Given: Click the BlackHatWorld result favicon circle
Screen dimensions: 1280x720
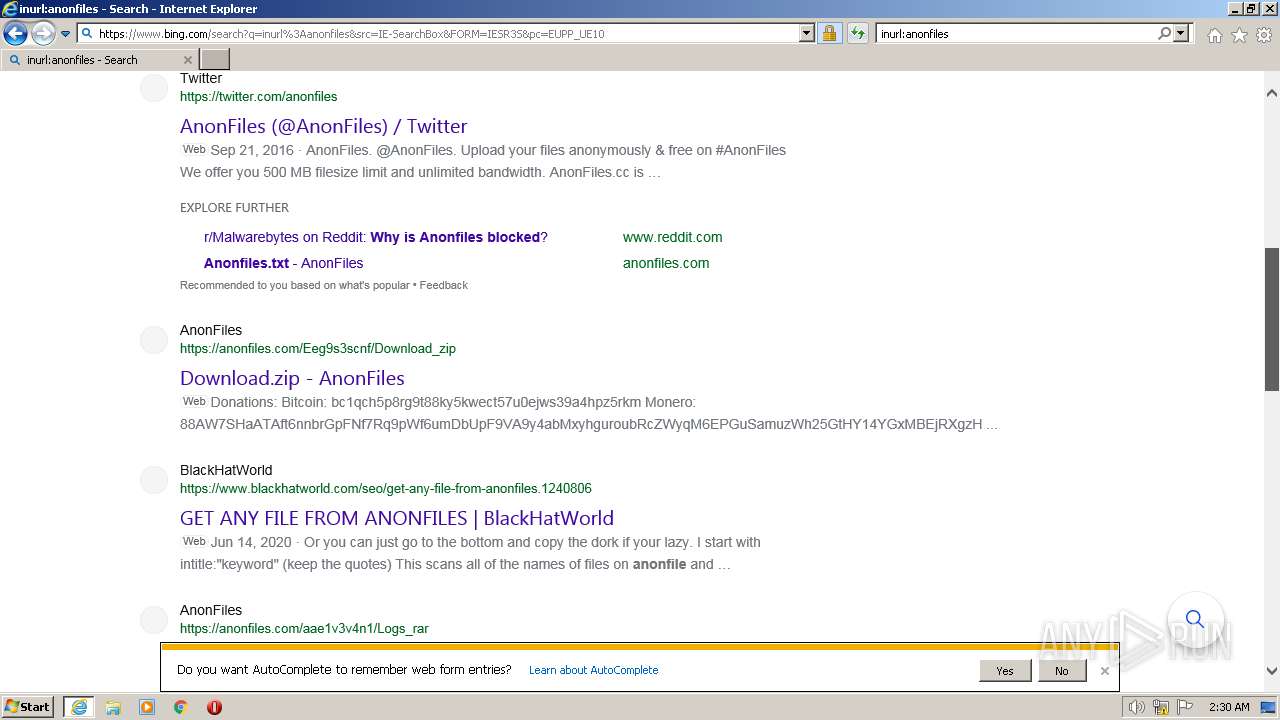Looking at the screenshot, I should click(154, 480).
